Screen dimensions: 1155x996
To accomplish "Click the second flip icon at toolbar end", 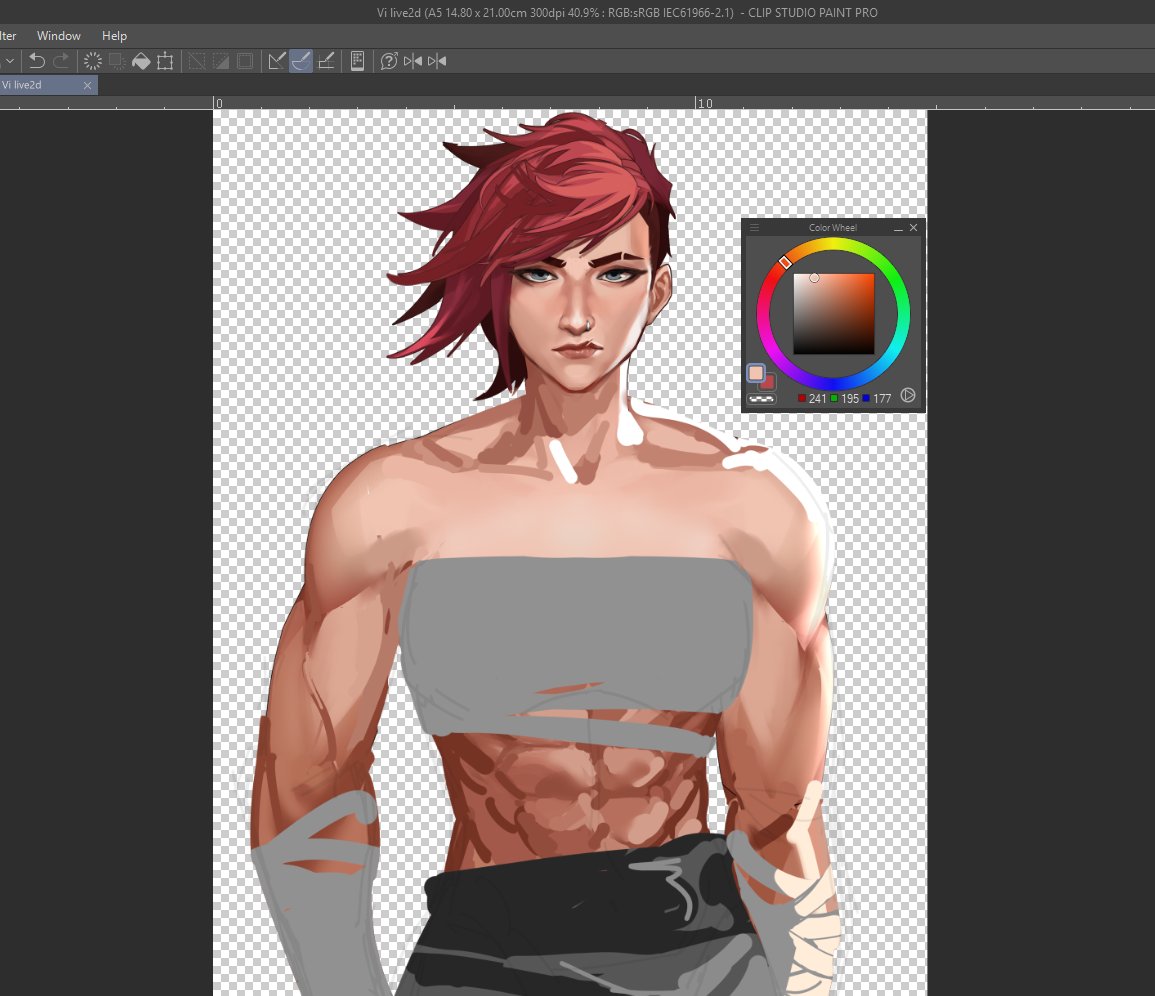I will pyautogui.click(x=437, y=61).
